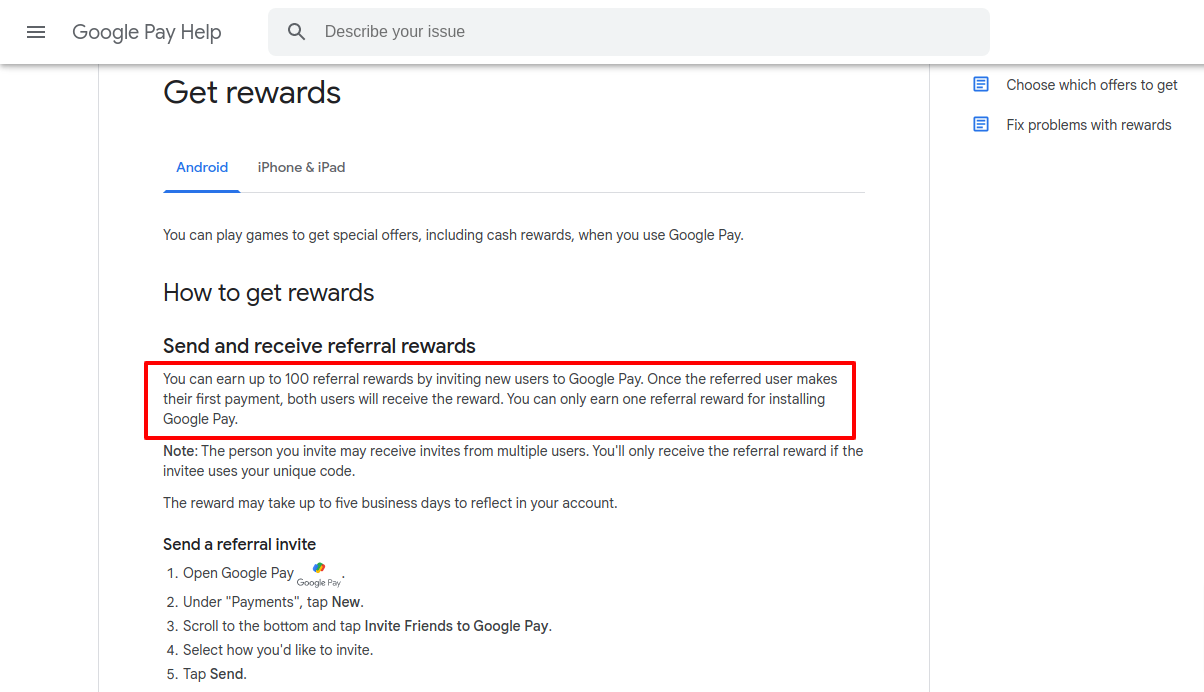Click the search magnifier icon
The width and height of the screenshot is (1204, 692).
[x=296, y=32]
